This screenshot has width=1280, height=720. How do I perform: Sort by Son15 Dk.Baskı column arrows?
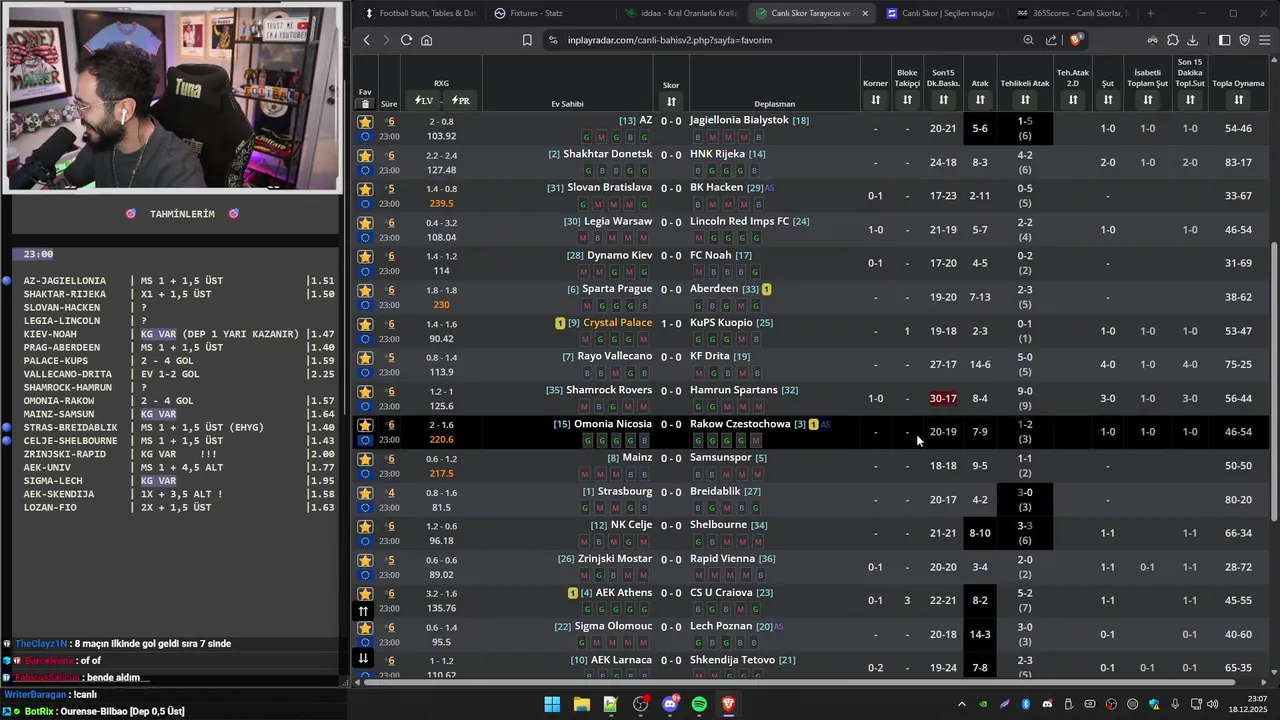[x=943, y=100]
